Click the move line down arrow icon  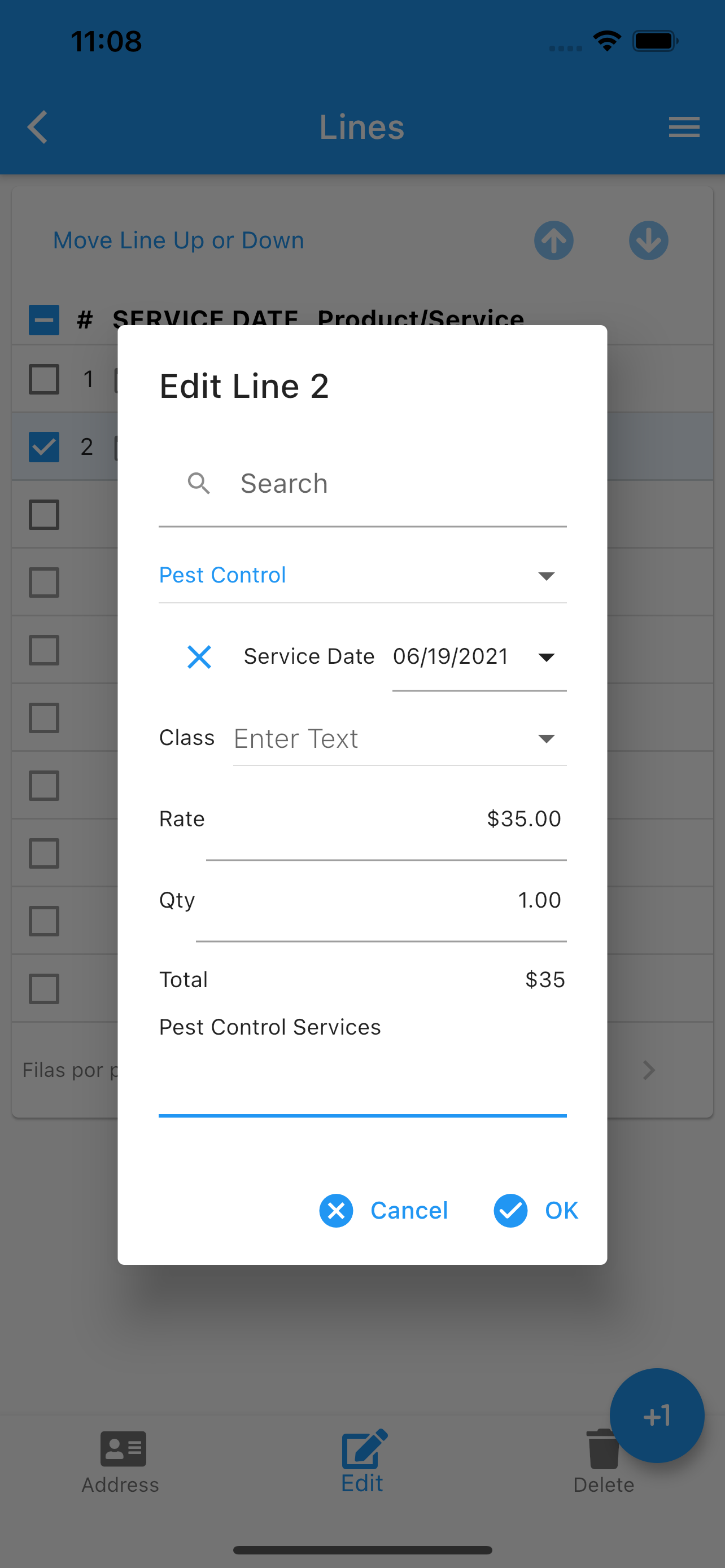[x=648, y=240]
